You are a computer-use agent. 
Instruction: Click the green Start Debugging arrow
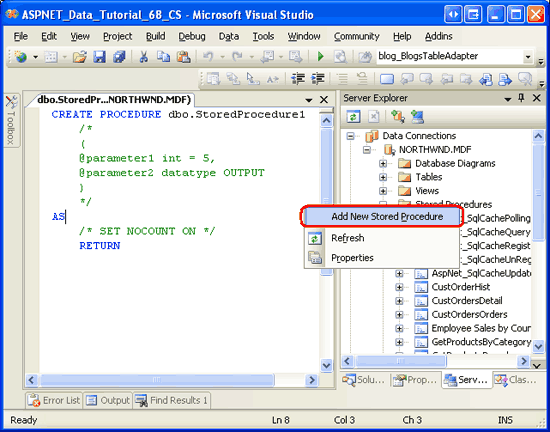click(x=321, y=56)
